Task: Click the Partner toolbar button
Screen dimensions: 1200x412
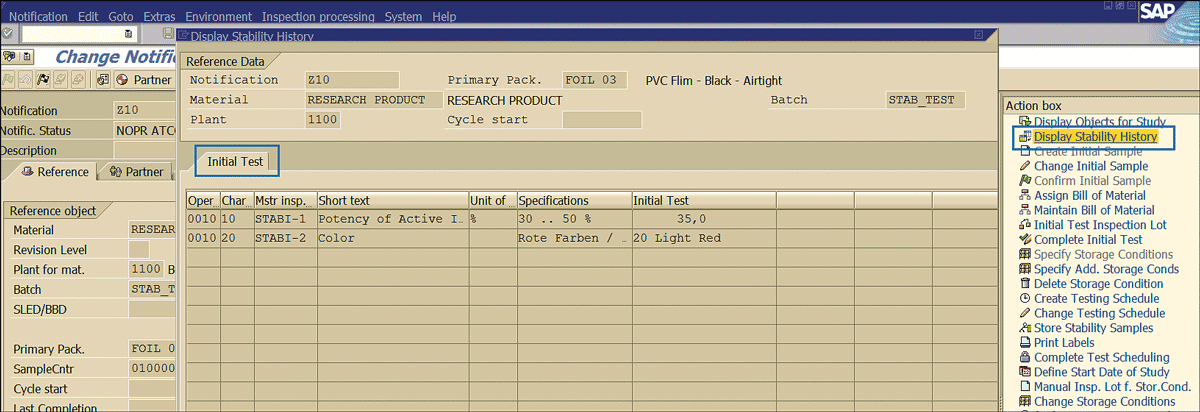Action: pyautogui.click(x=144, y=79)
